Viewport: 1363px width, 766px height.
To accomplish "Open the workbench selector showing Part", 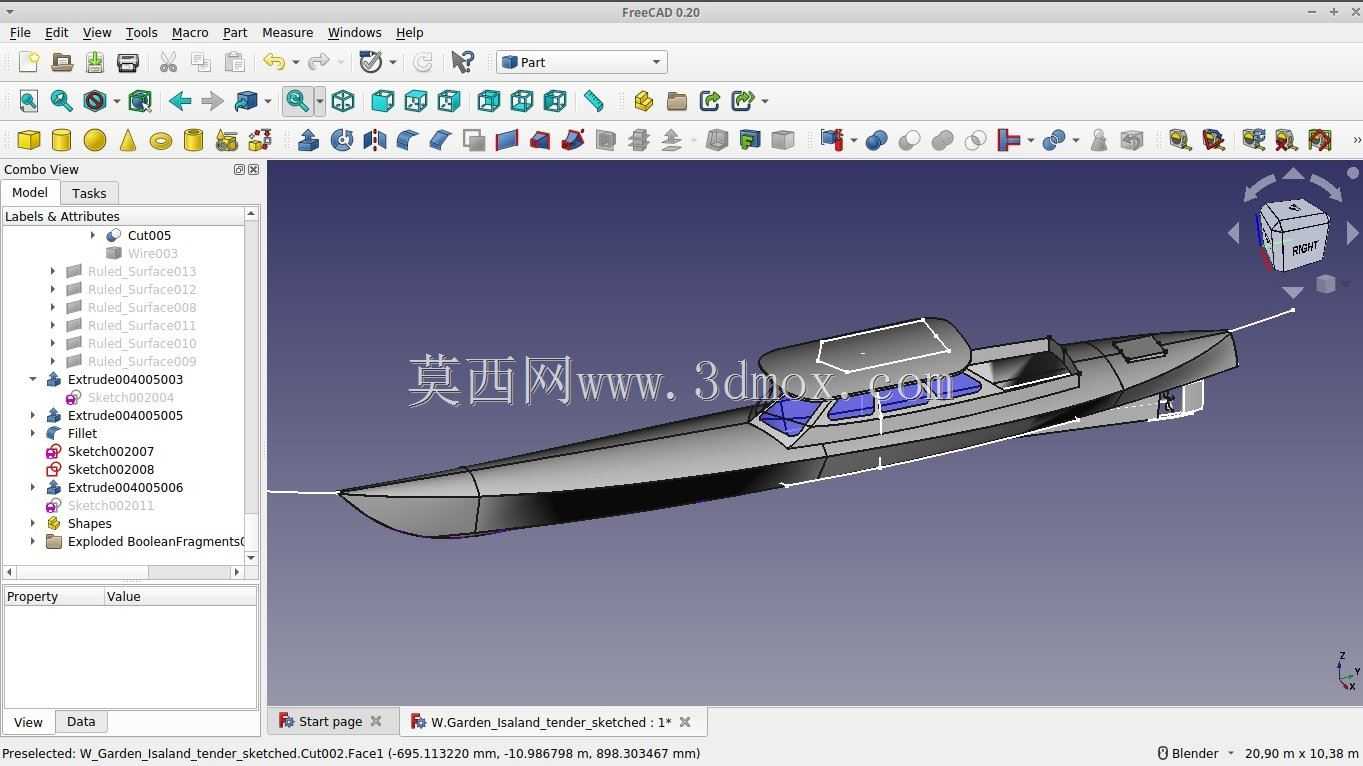I will pyautogui.click(x=582, y=62).
